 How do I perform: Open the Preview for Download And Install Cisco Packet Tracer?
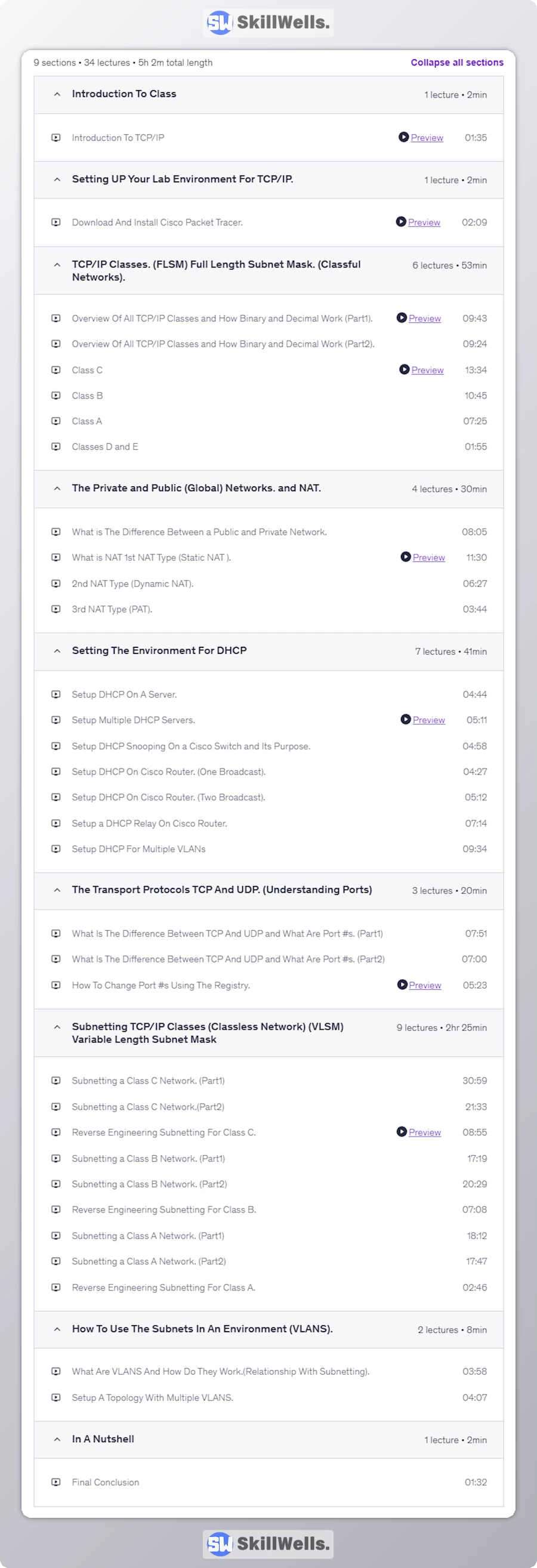(x=424, y=222)
